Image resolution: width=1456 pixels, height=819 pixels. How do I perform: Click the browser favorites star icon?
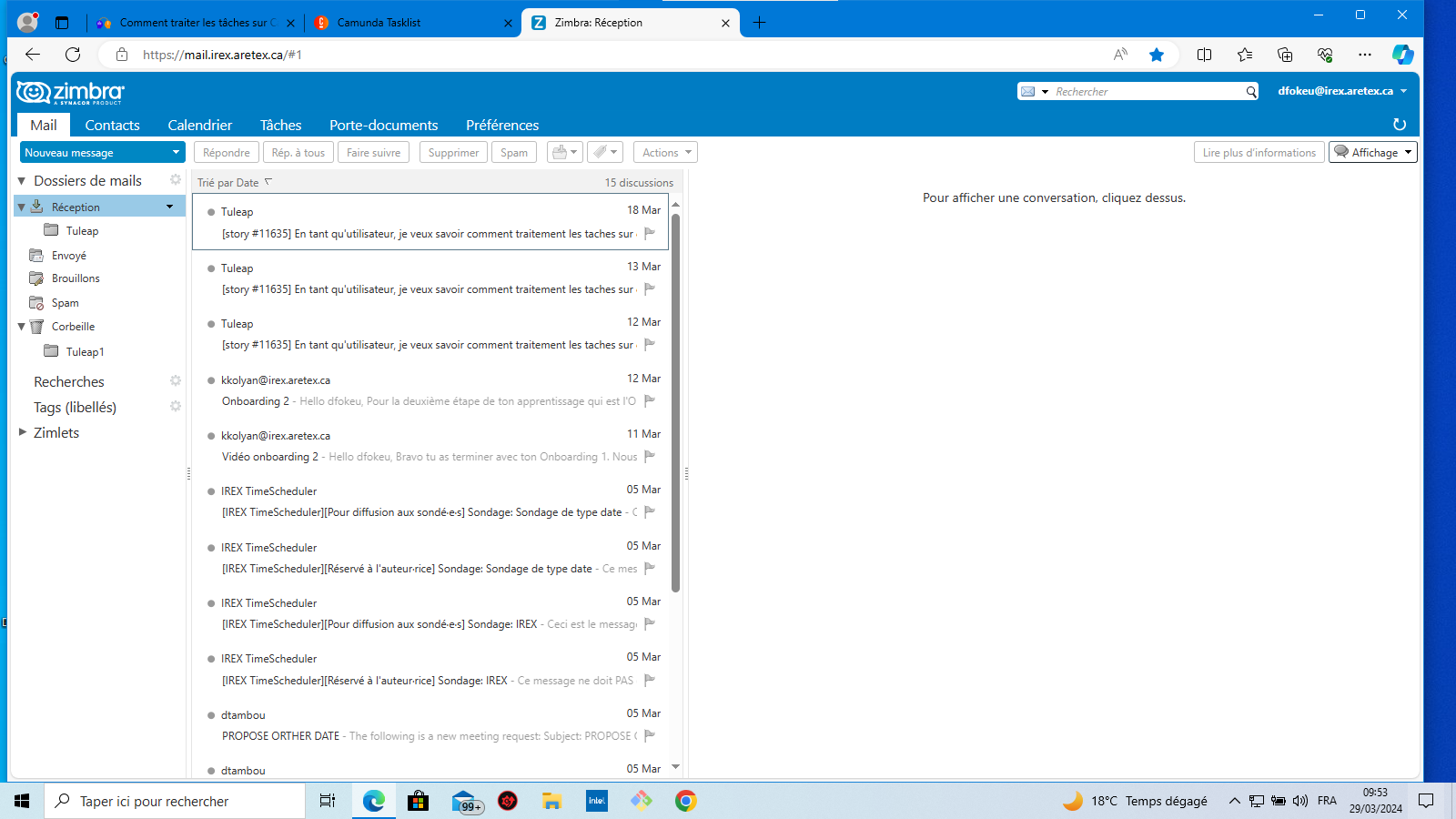point(1157,55)
